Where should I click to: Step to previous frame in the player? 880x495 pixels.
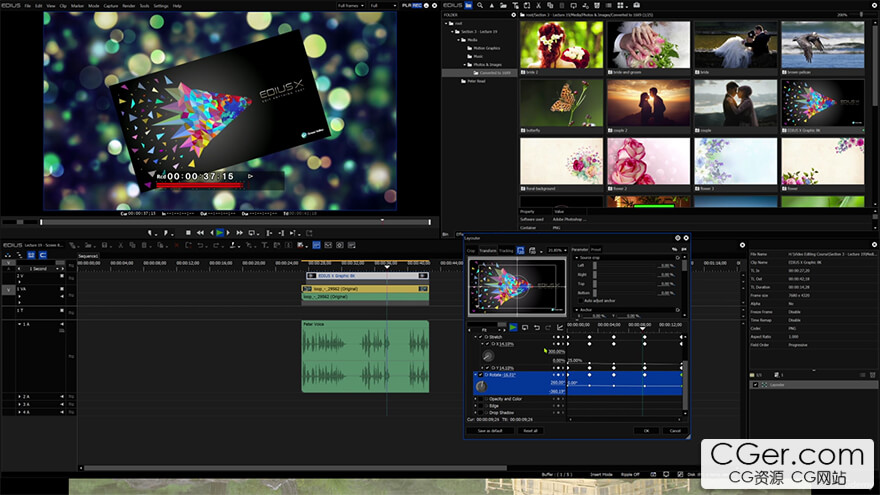pos(212,232)
